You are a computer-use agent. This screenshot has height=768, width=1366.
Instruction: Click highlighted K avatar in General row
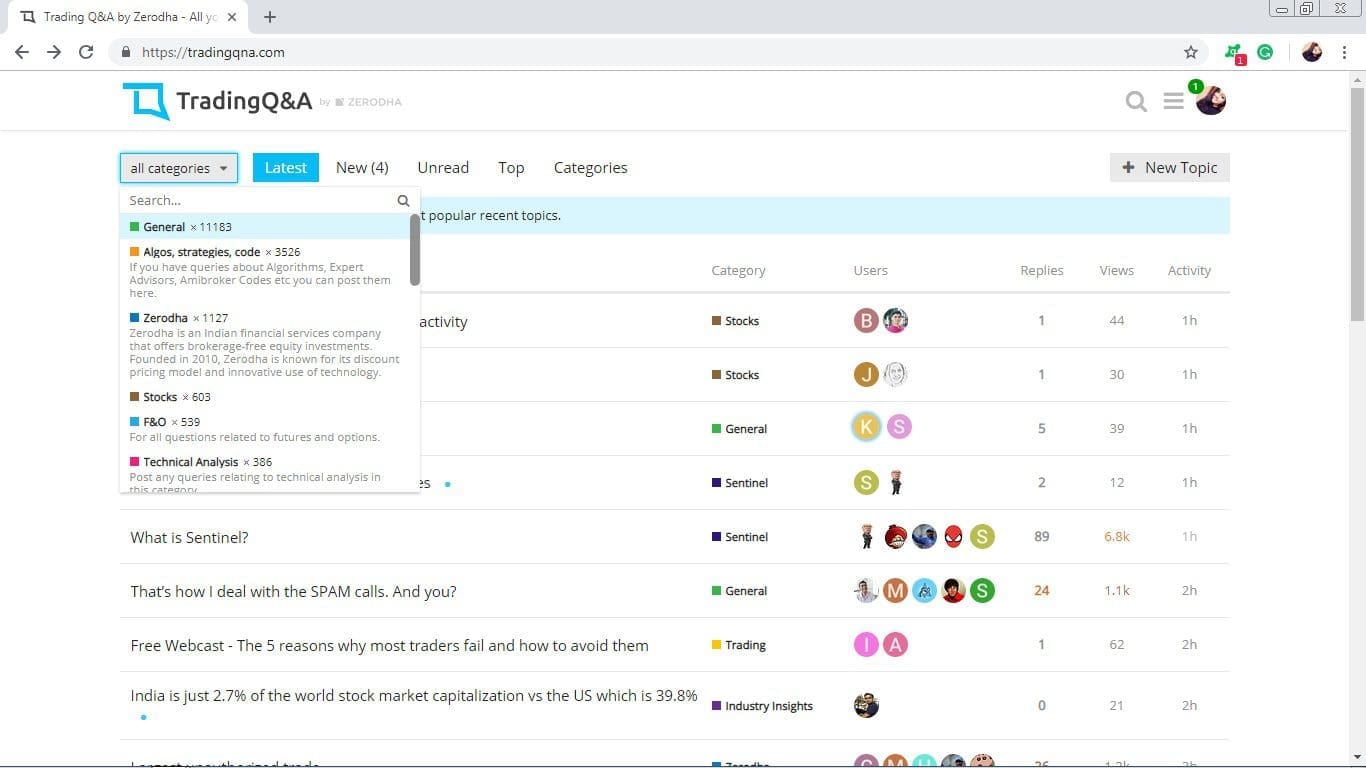(x=866, y=427)
